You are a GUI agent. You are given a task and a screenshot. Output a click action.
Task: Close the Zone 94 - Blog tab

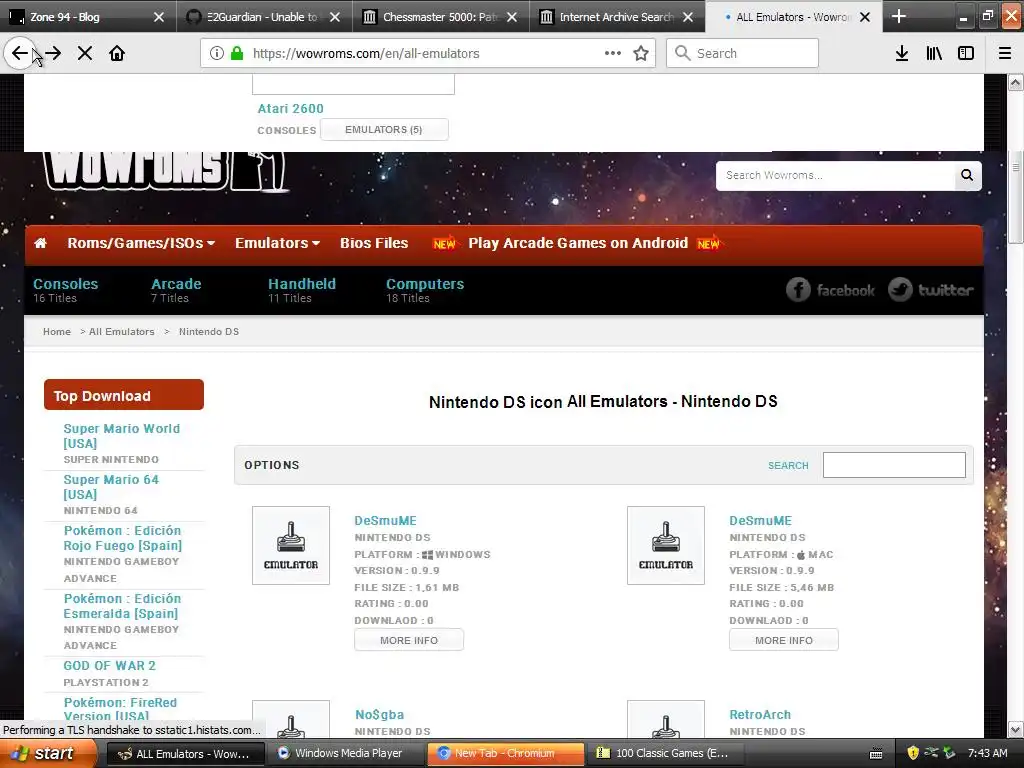(x=159, y=17)
